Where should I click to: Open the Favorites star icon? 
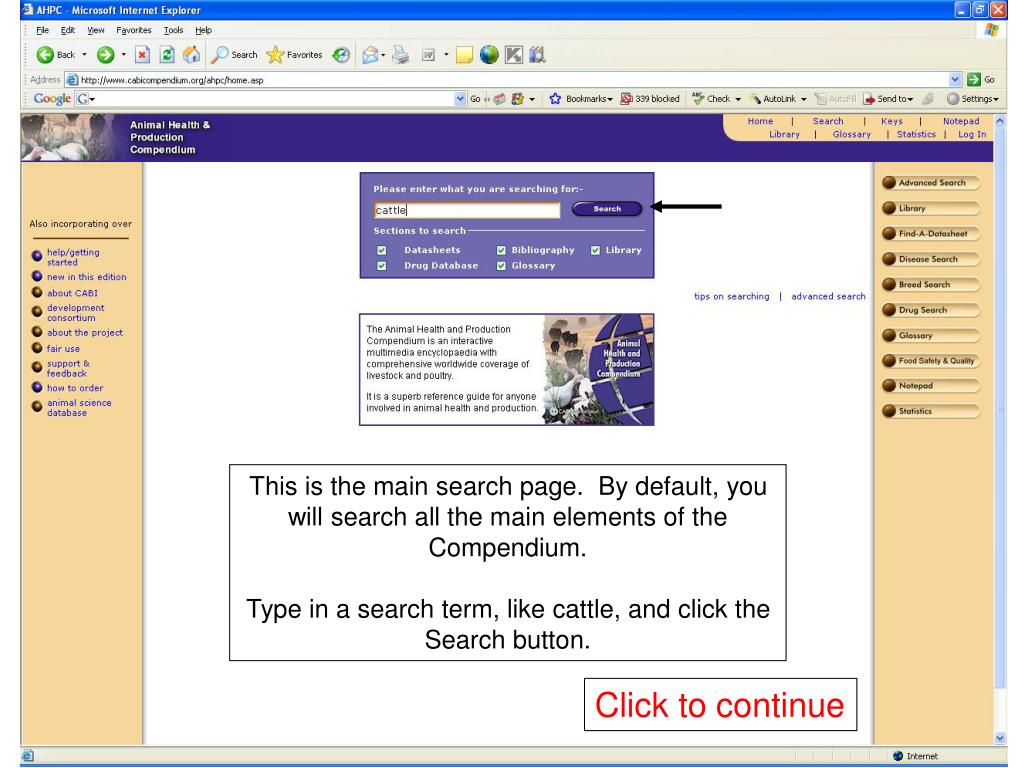click(275, 55)
